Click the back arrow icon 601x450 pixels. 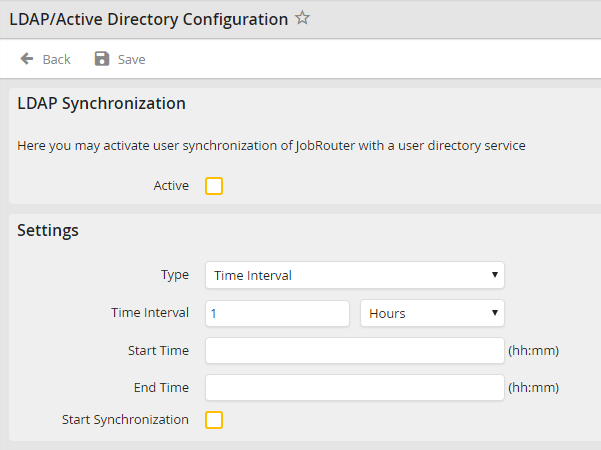pos(27,59)
